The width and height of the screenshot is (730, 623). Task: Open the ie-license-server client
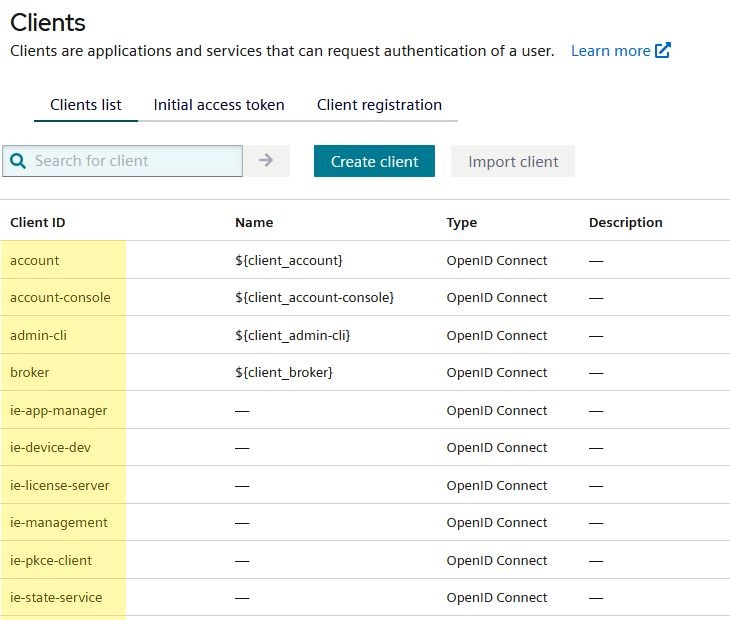60,485
